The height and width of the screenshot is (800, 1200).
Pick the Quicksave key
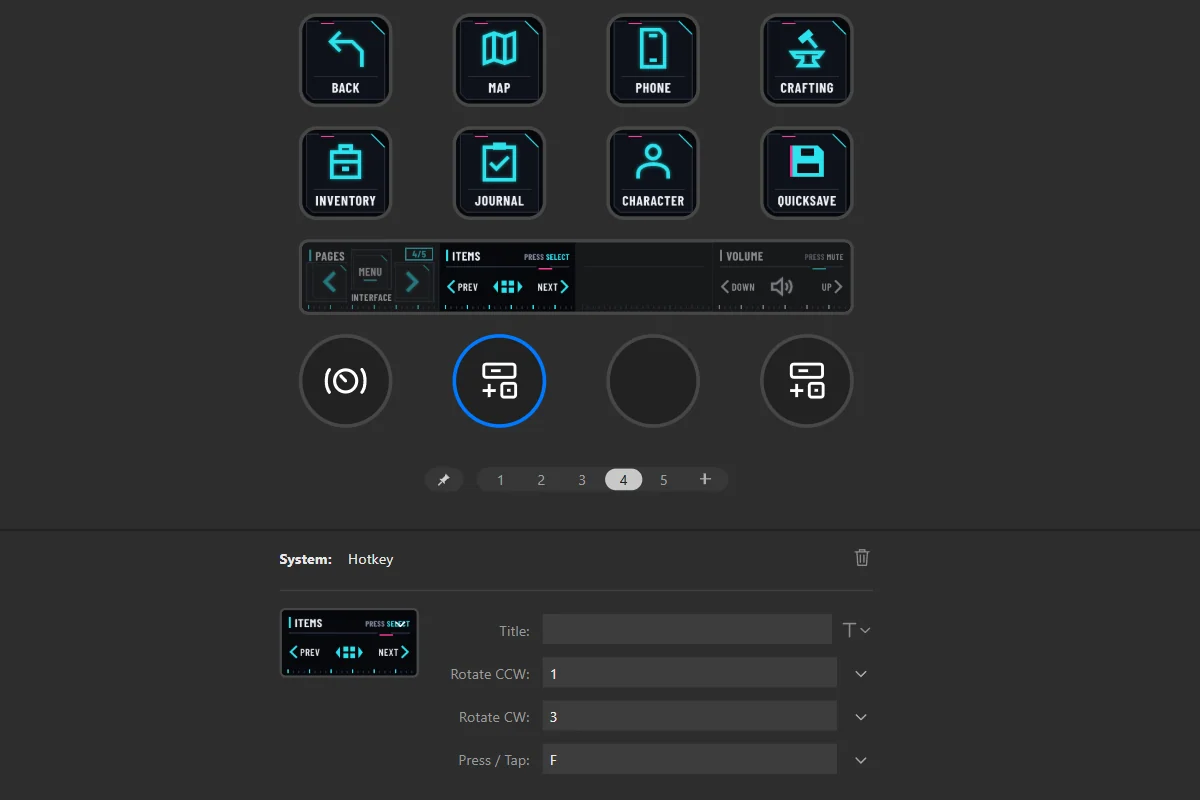[x=807, y=173]
